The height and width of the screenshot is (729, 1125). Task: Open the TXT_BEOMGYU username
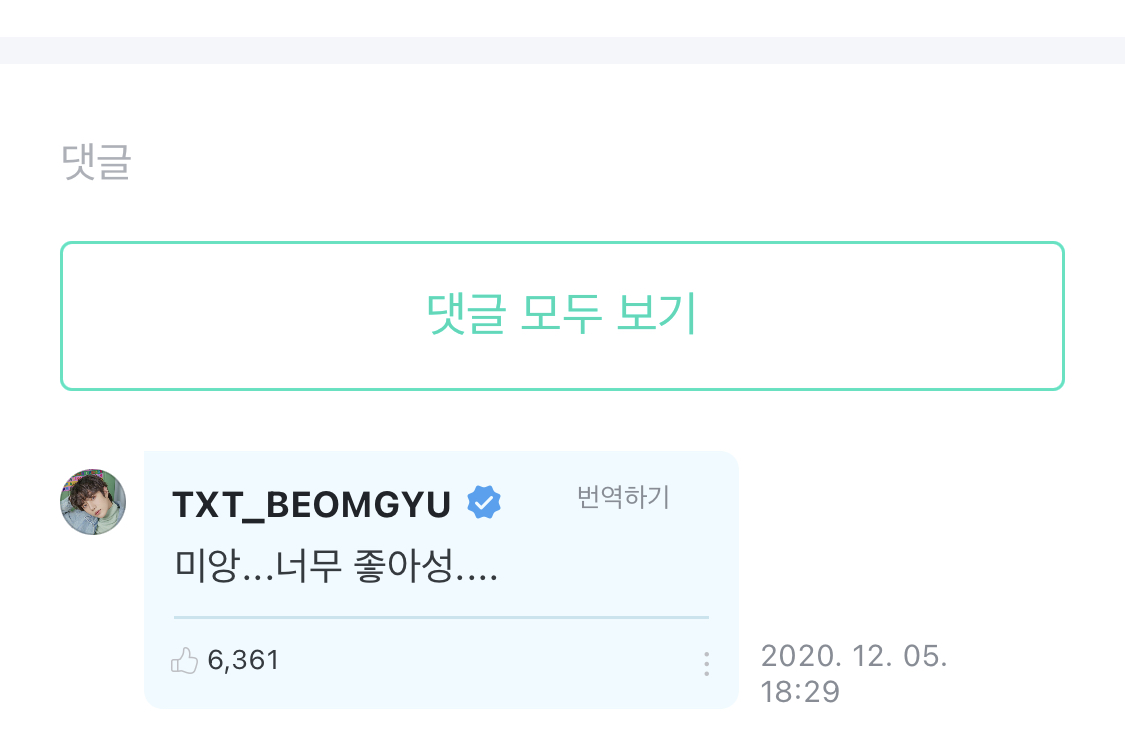(311, 504)
